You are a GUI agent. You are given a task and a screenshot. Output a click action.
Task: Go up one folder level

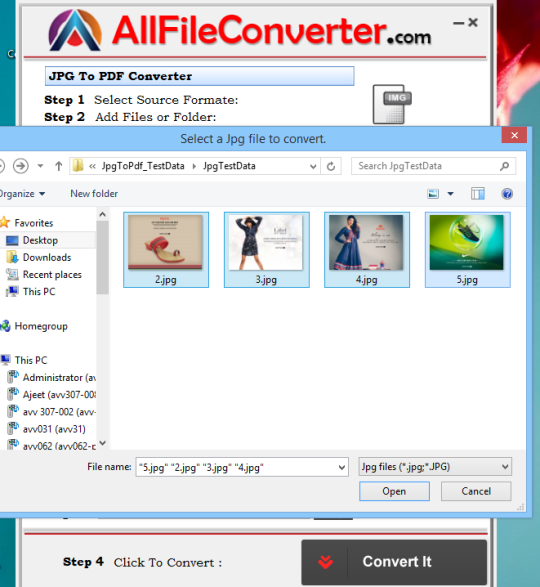58,166
